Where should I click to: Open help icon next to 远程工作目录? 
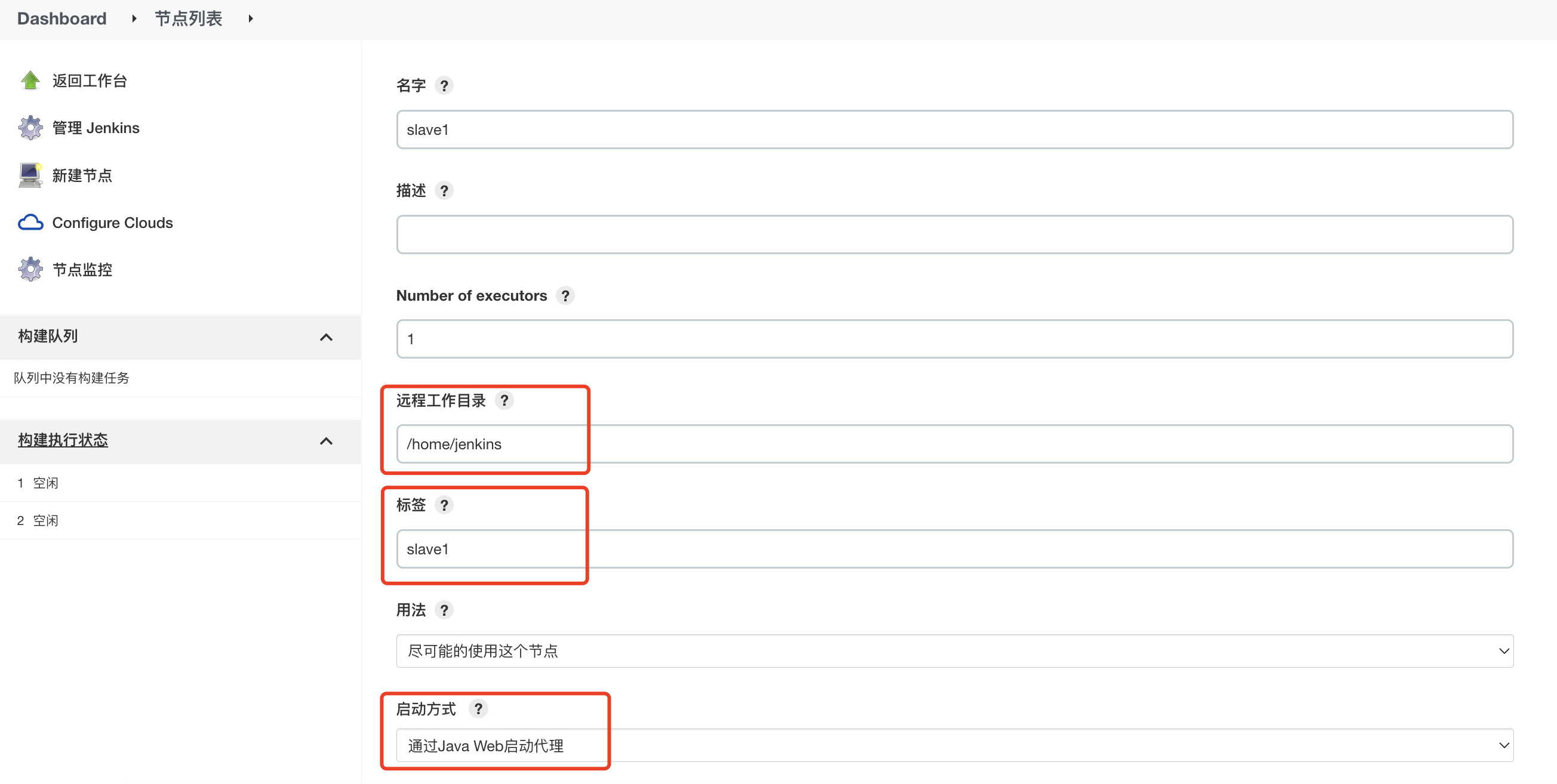(x=504, y=400)
